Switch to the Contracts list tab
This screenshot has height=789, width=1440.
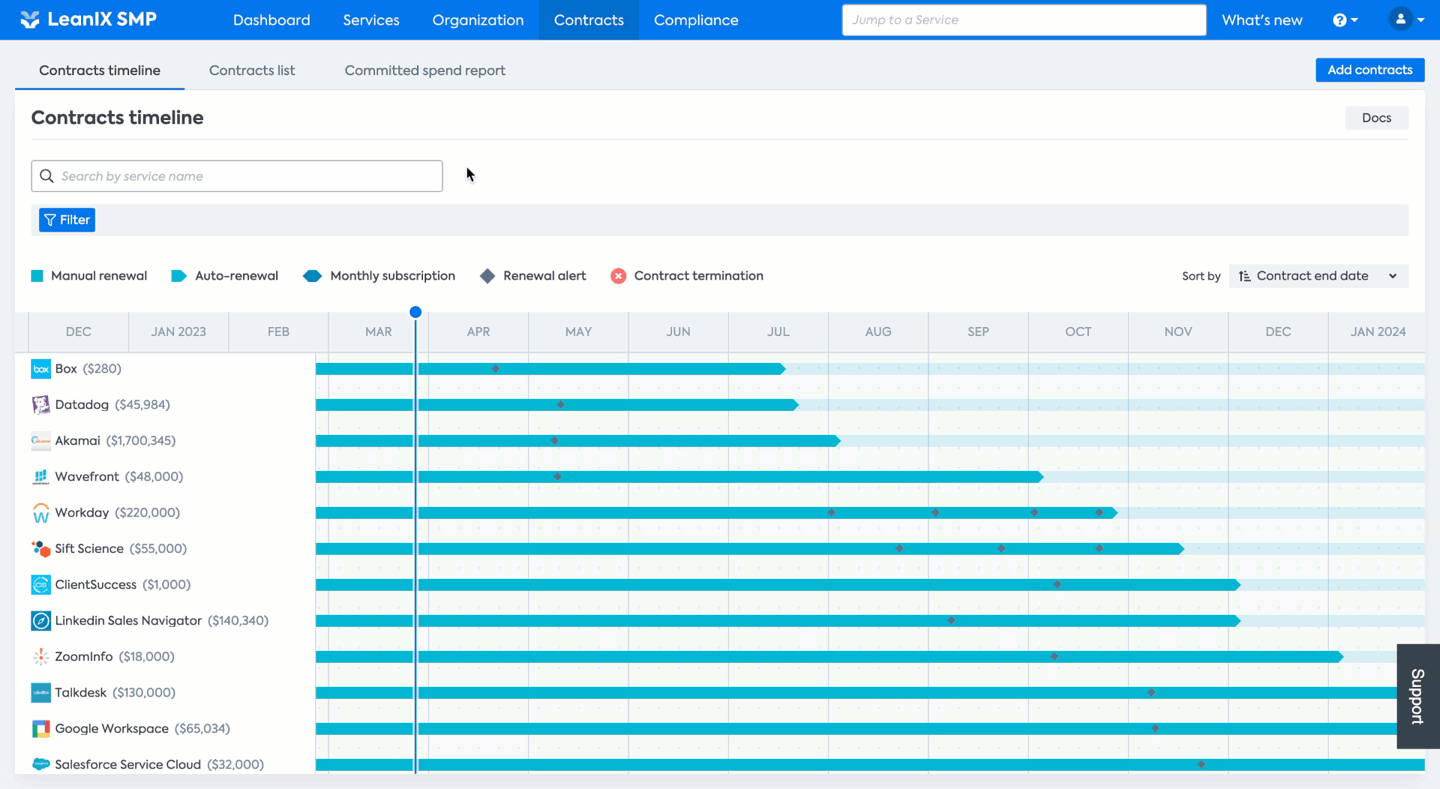click(x=252, y=70)
